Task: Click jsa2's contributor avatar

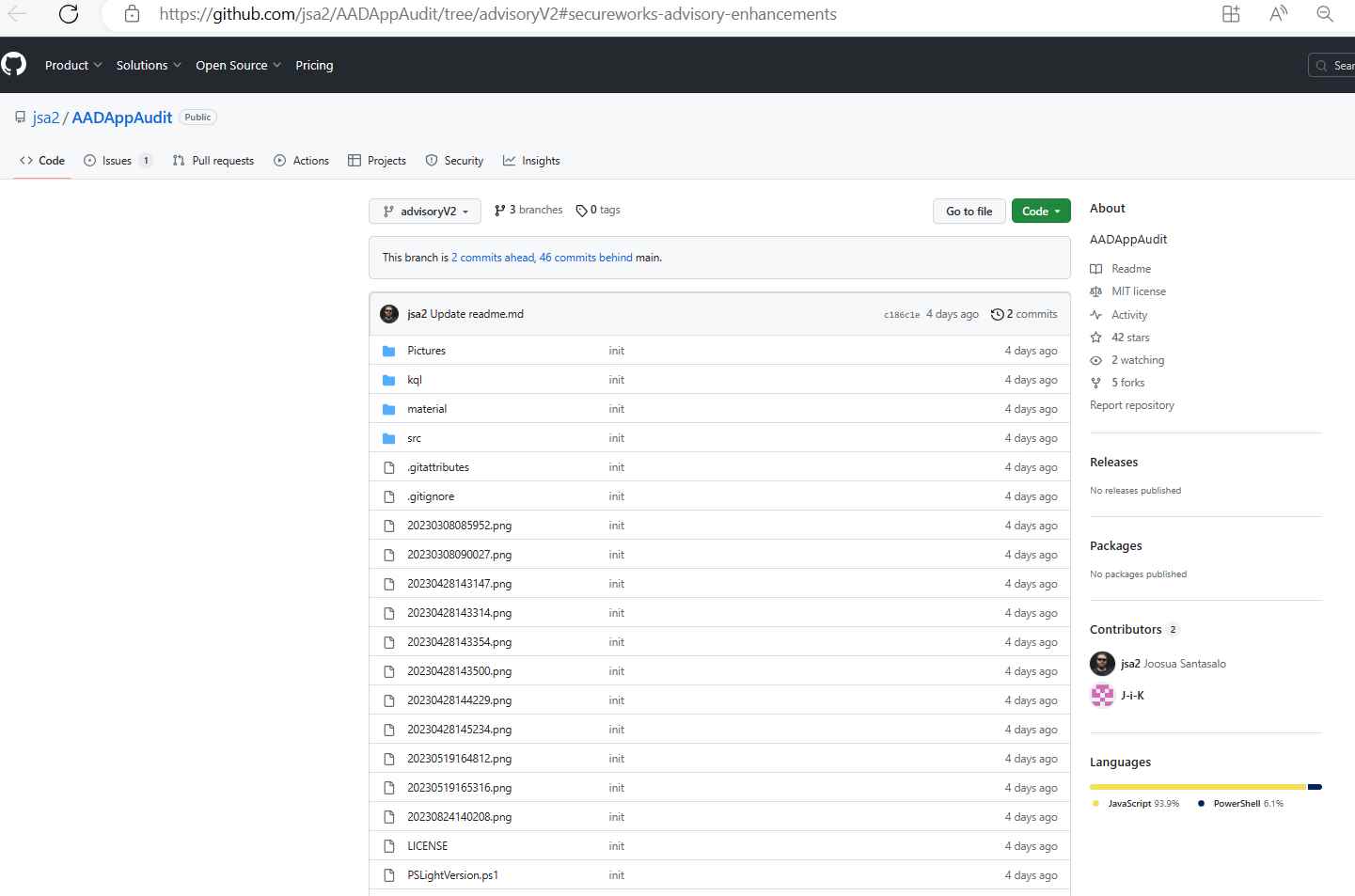Action: click(1102, 664)
